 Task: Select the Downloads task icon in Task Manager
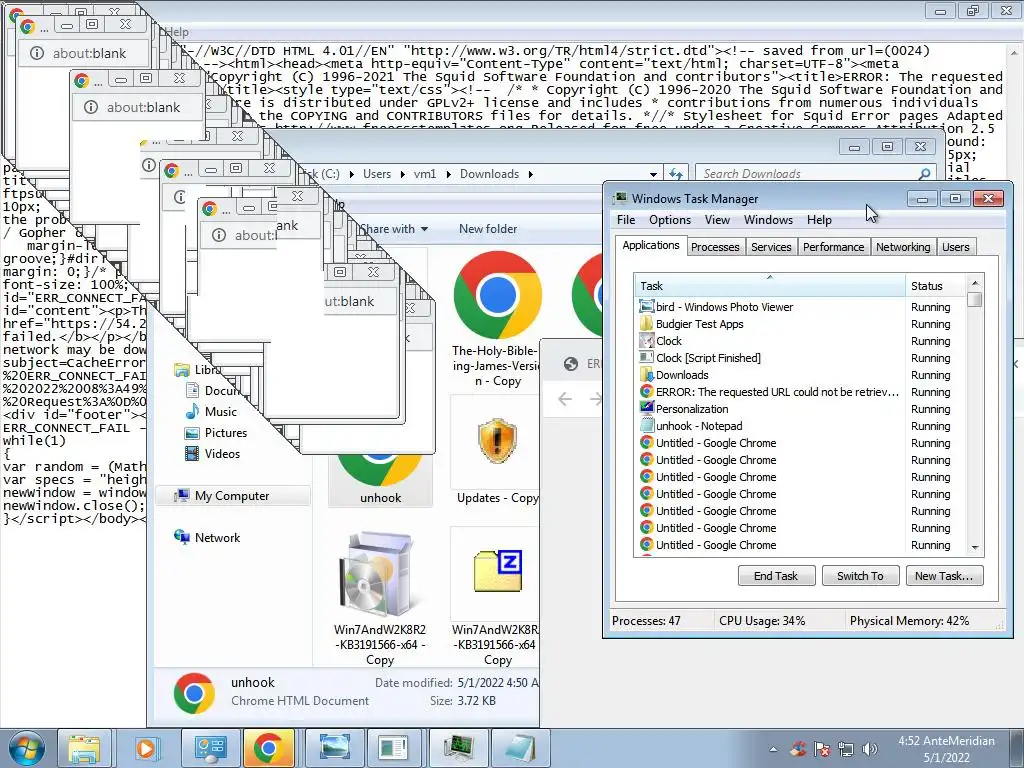click(646, 375)
